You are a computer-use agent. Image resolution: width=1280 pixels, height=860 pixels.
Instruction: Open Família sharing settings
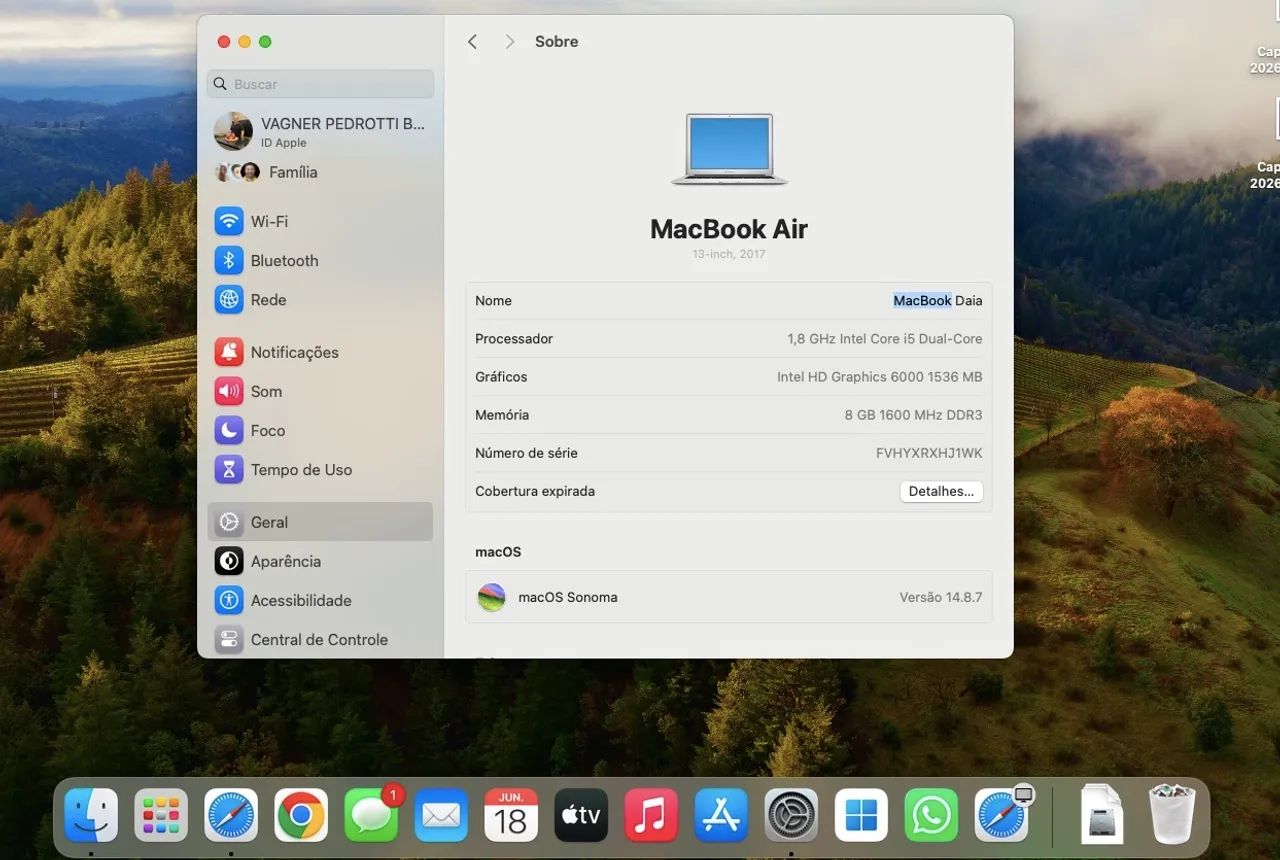pos(320,172)
